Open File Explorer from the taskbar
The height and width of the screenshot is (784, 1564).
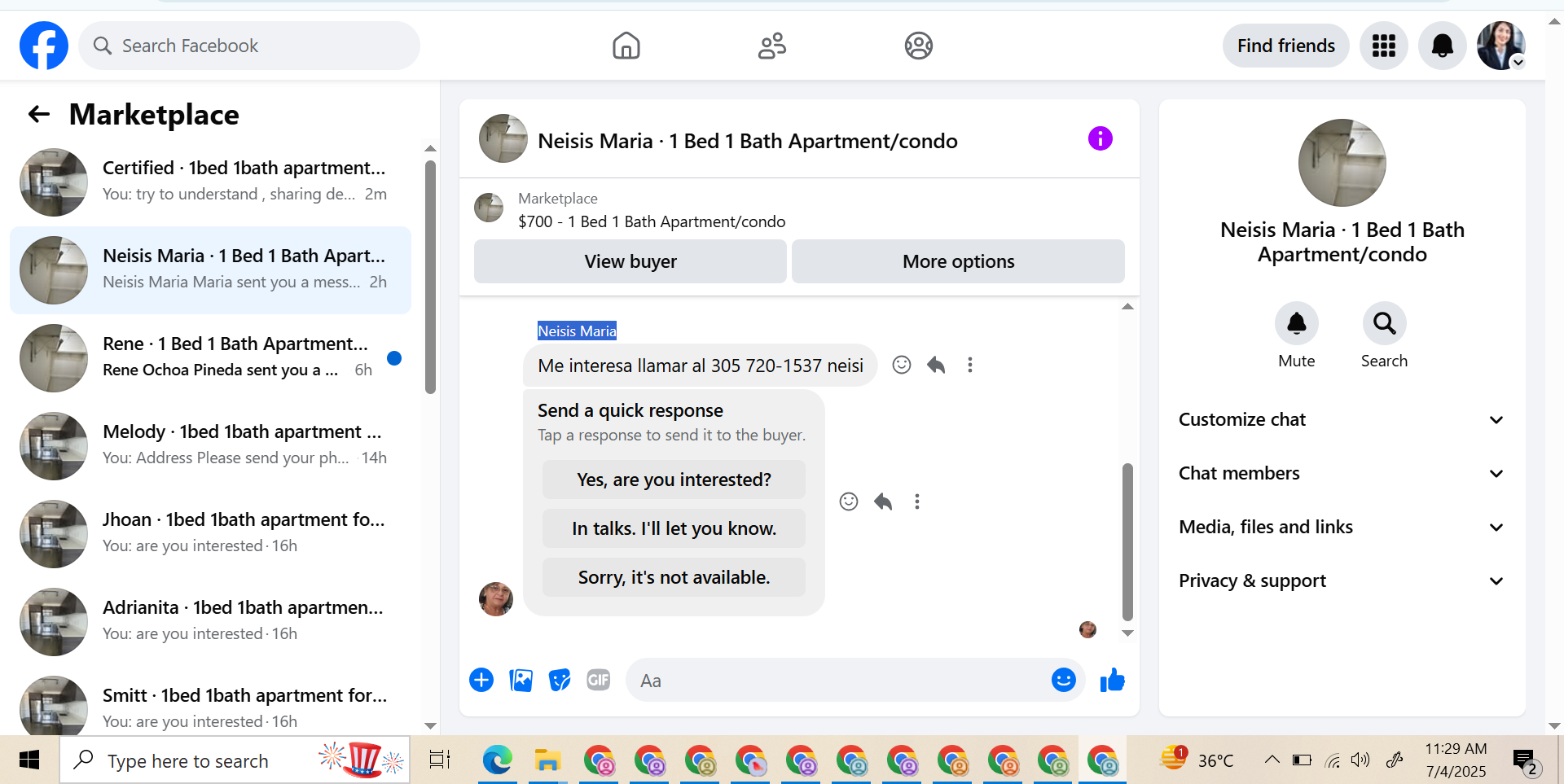[547, 760]
